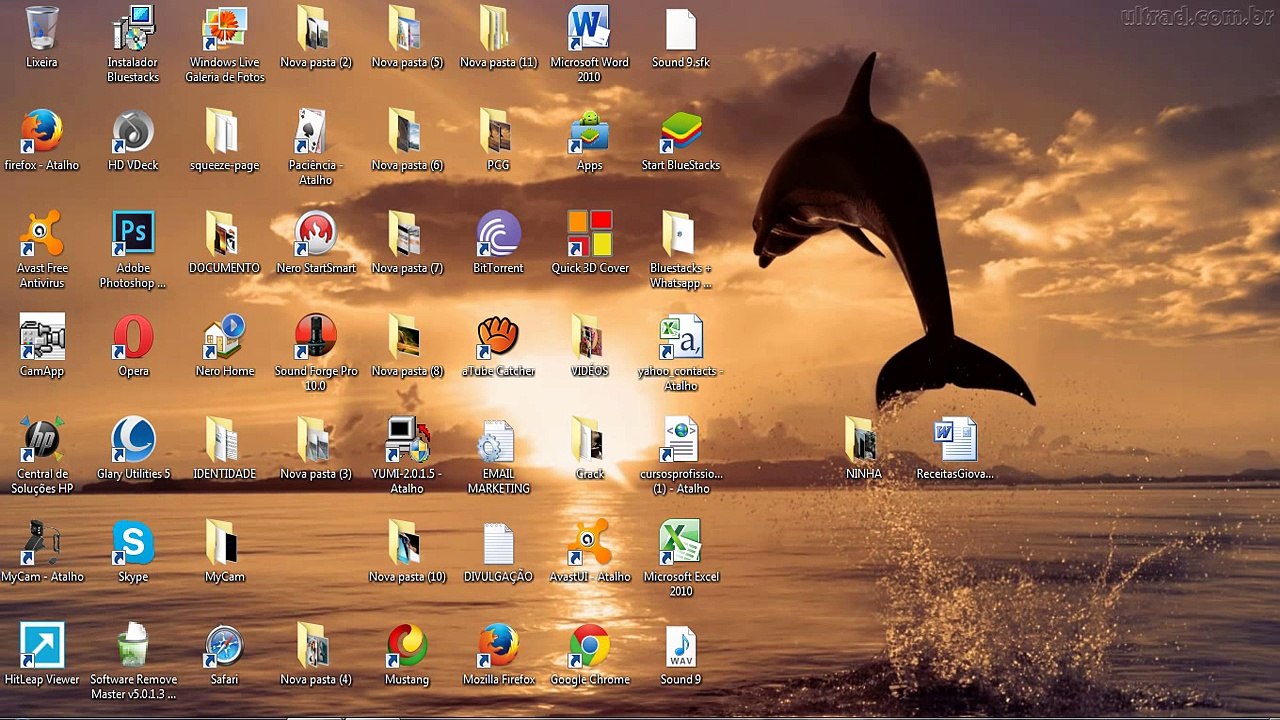
Task: Click the Google Chrome shortcut icon
Action: (x=590, y=646)
